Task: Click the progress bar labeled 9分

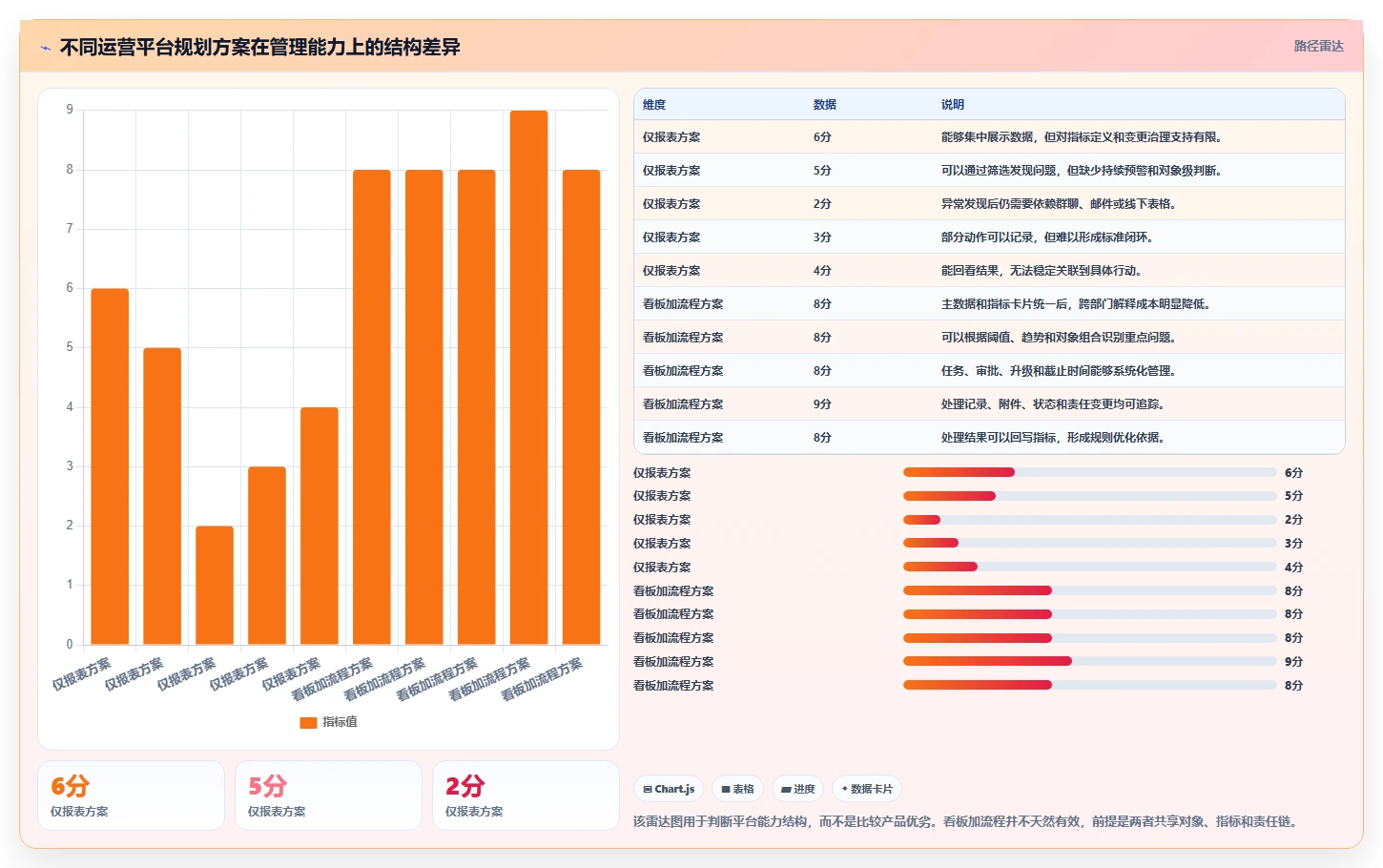Action: tap(1089, 661)
